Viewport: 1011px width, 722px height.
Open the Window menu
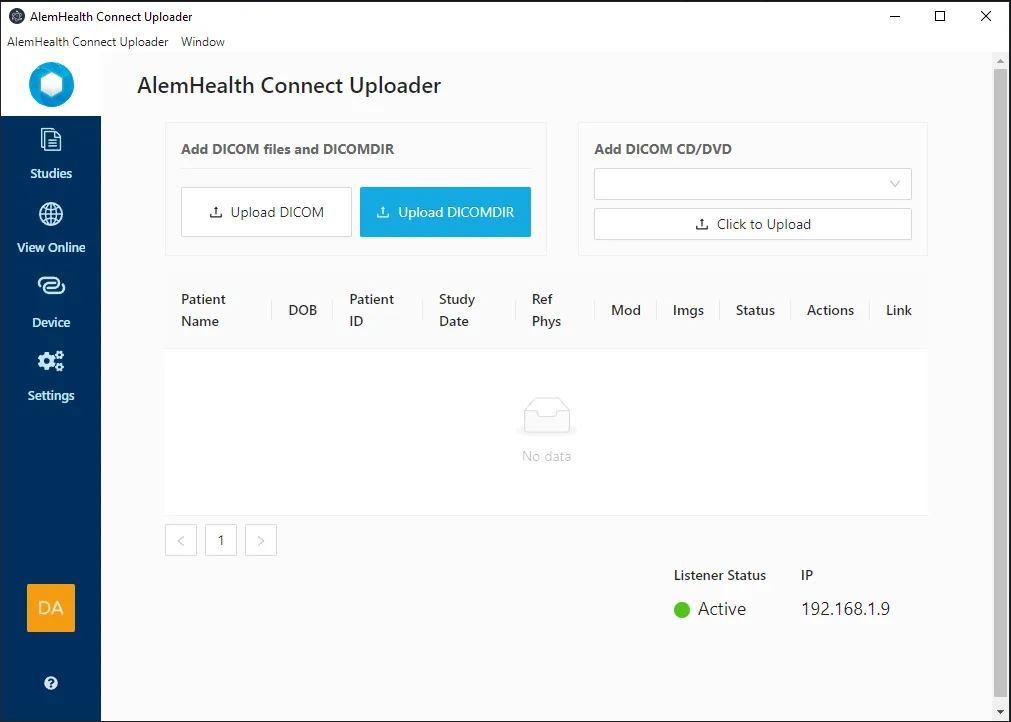click(203, 42)
